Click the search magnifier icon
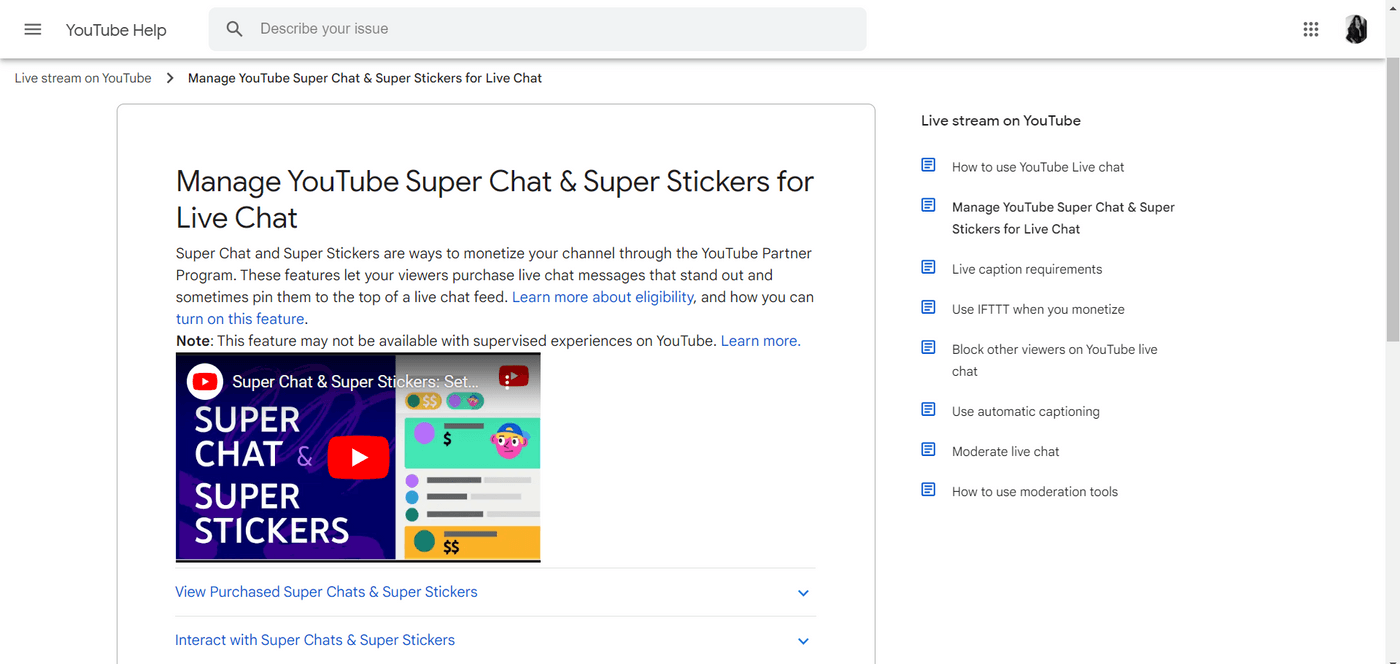This screenshot has height=664, width=1400. tap(234, 28)
